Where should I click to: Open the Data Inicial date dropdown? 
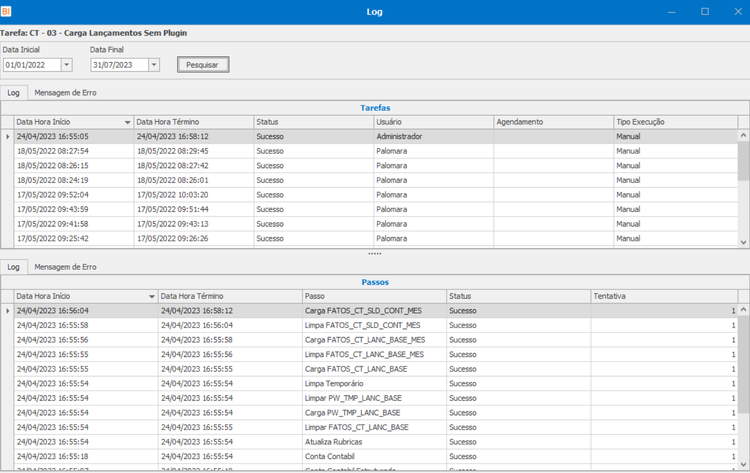point(67,65)
